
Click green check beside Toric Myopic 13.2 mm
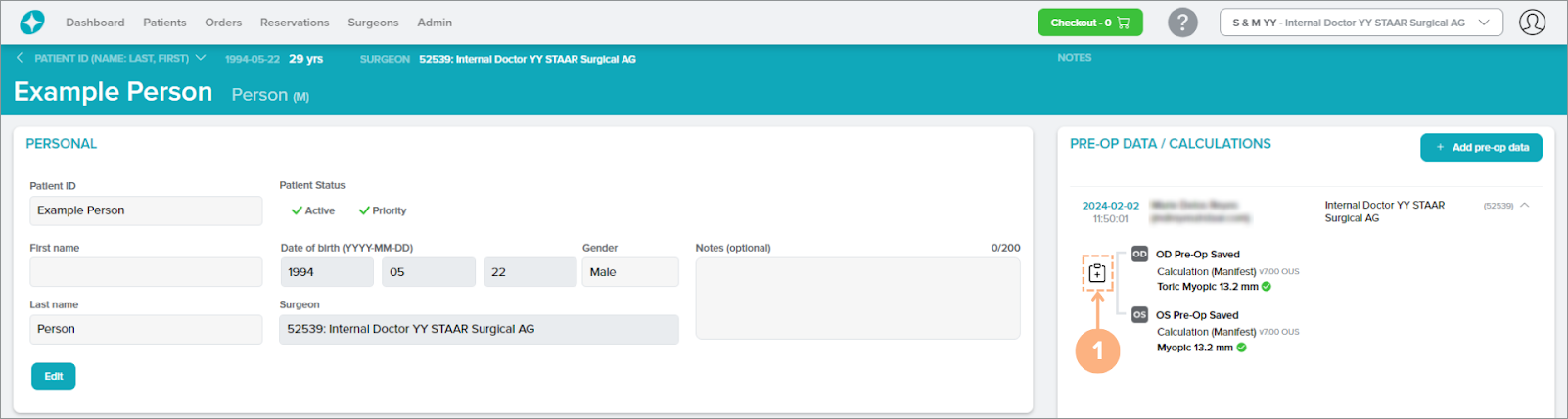1267,287
